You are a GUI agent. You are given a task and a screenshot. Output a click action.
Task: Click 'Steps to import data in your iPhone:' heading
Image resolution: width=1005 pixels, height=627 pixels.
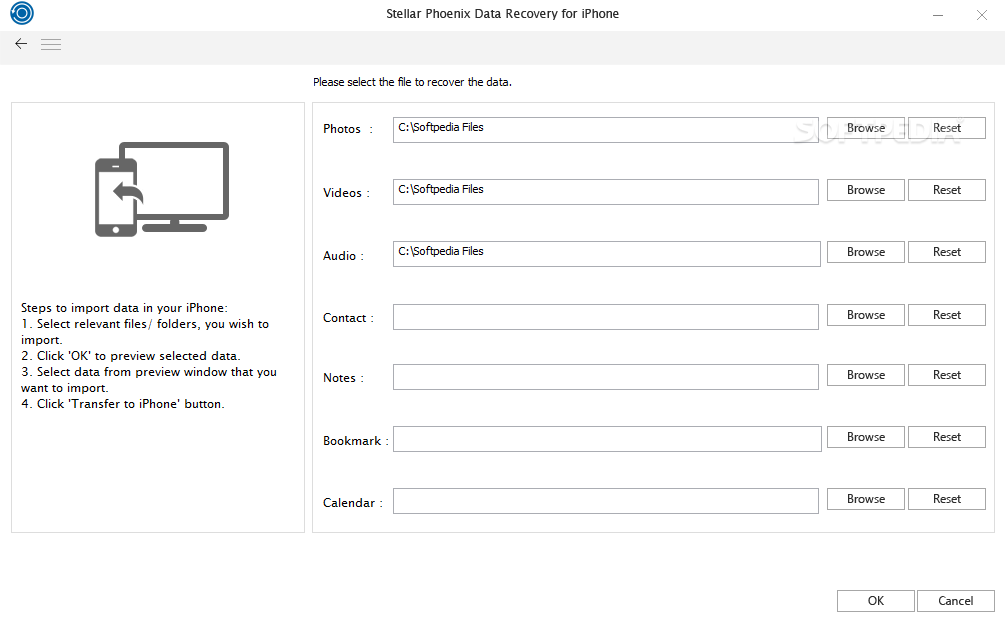[x=124, y=308]
